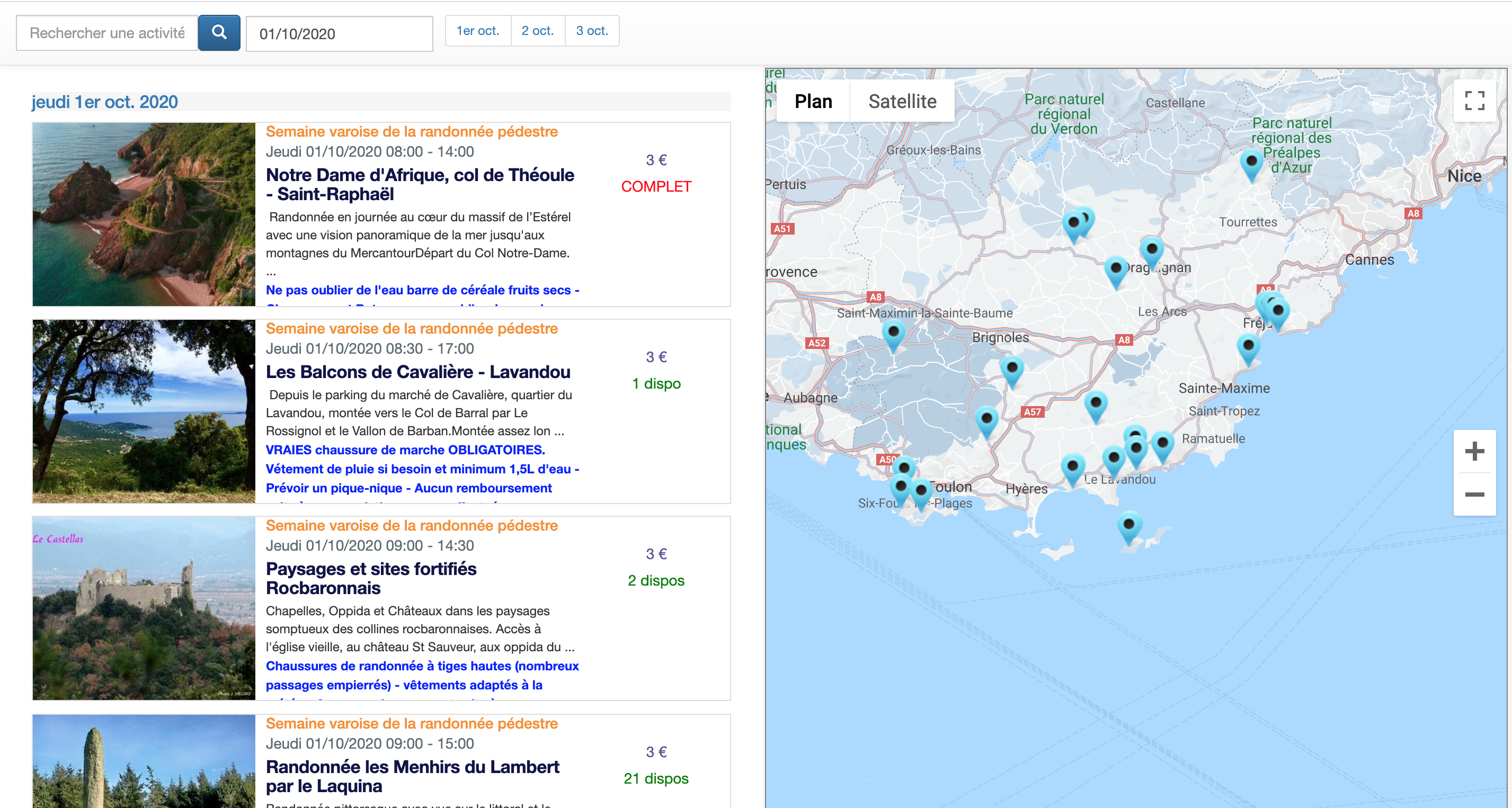Image resolution: width=1512 pixels, height=808 pixels.
Task: Select the map pin left of Draguignan label
Action: pos(1116,273)
